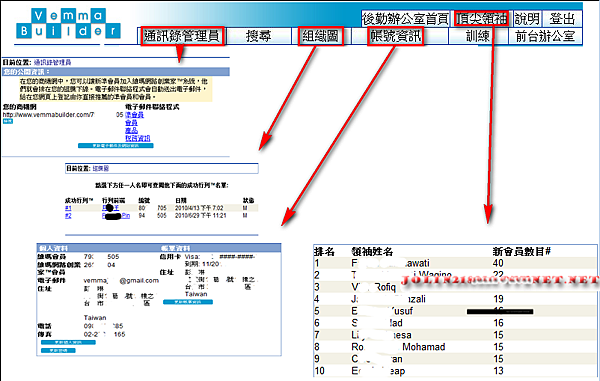
Task: Select the date 2010/4/13 下午 7:02
Action: [x=199, y=208]
